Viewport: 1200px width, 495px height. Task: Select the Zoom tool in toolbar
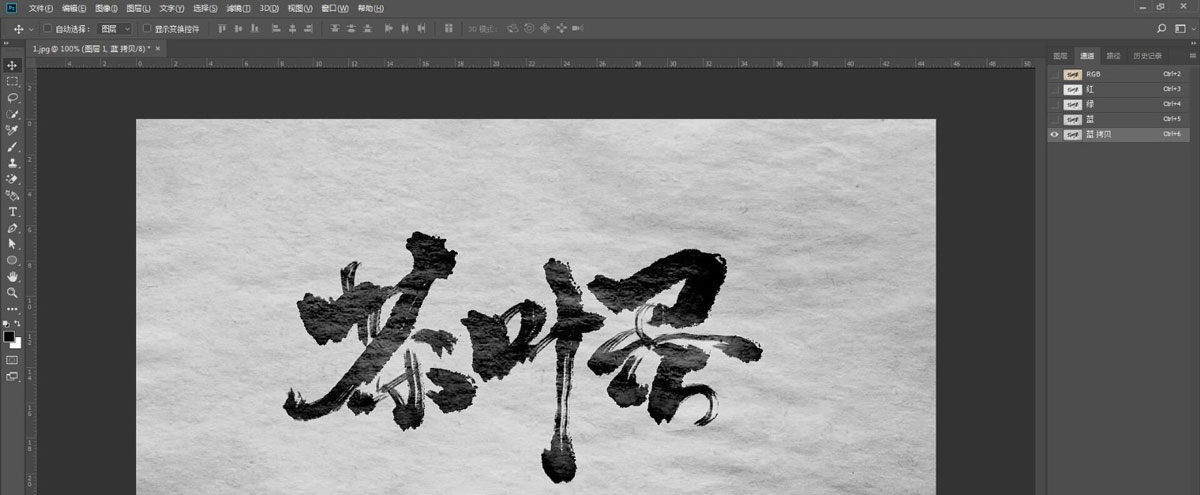12,292
